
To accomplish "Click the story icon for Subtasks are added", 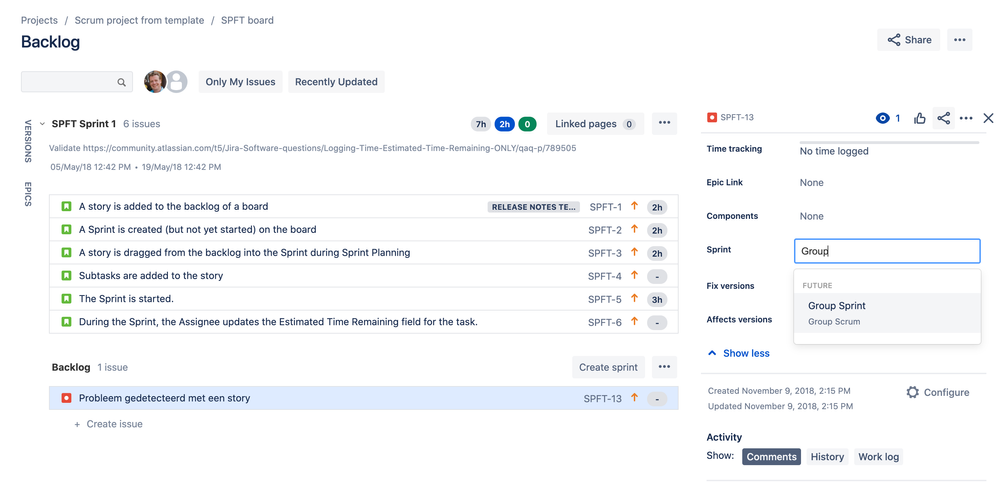I will 66,276.
